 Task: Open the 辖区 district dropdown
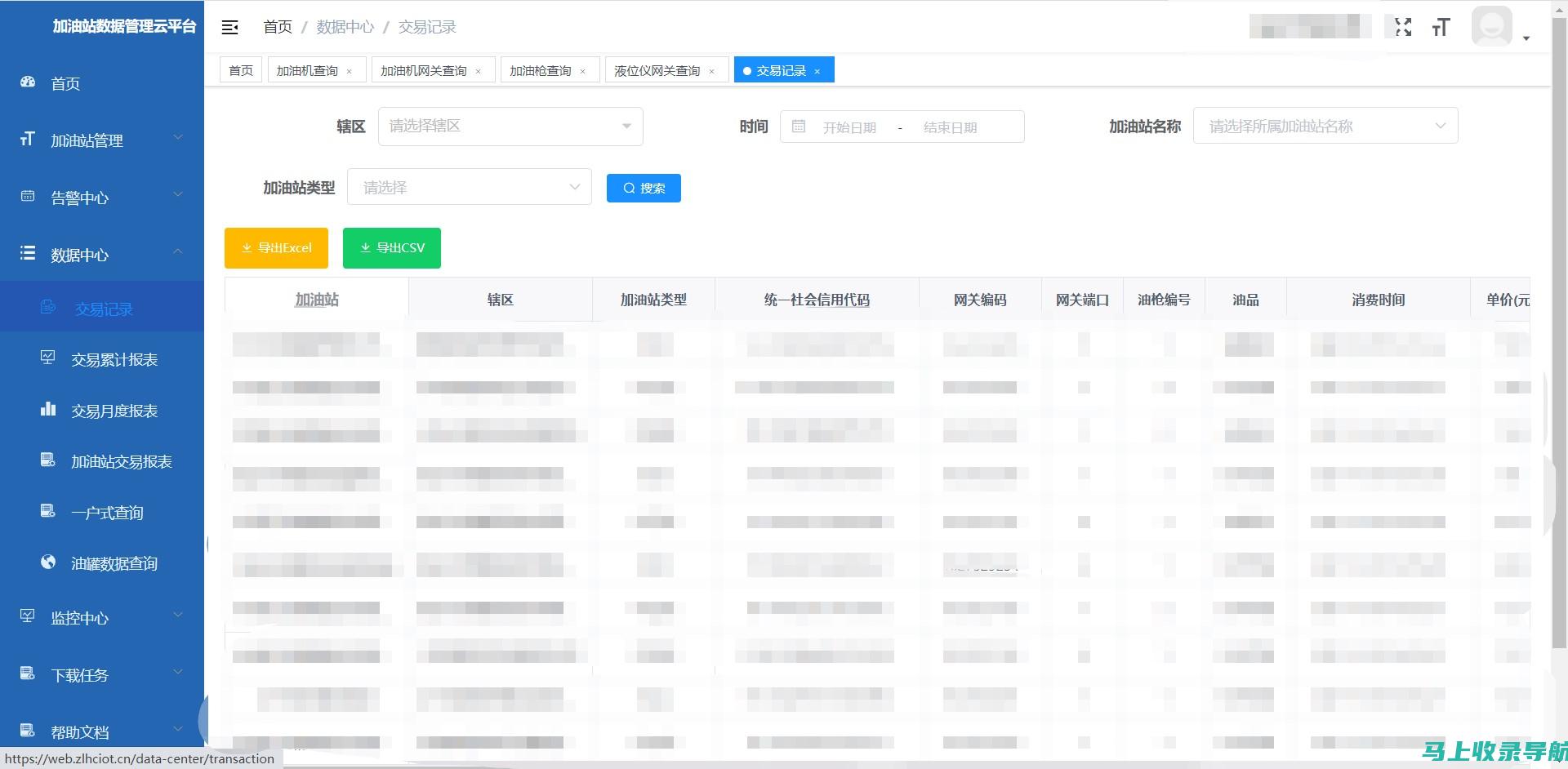click(510, 127)
